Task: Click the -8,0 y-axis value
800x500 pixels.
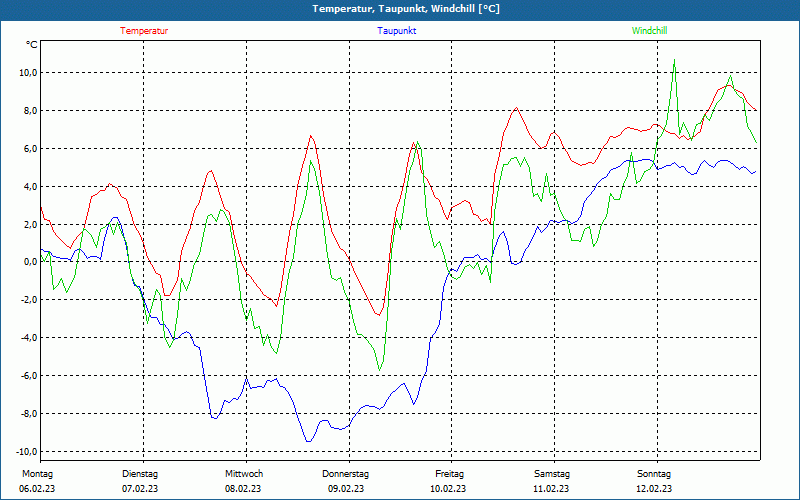Action: [29, 414]
